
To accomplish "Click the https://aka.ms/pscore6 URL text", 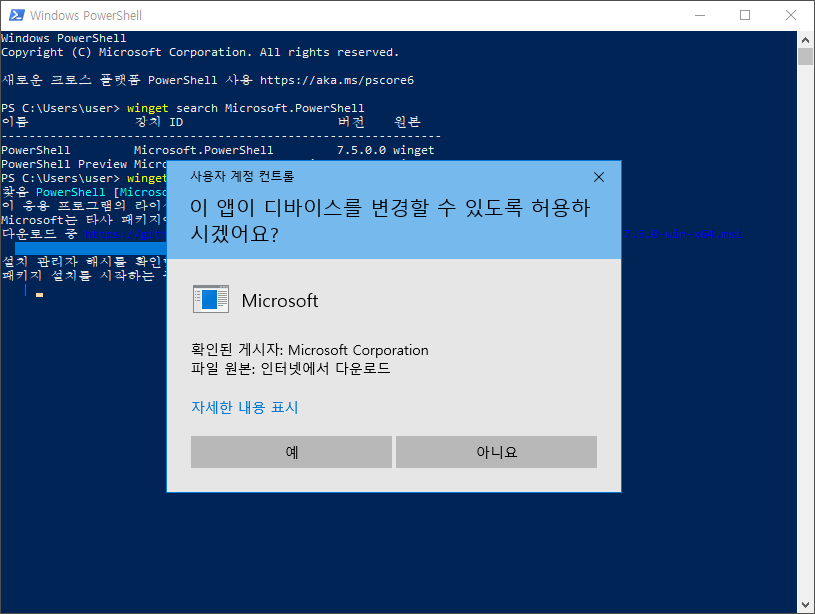I will 337,80.
